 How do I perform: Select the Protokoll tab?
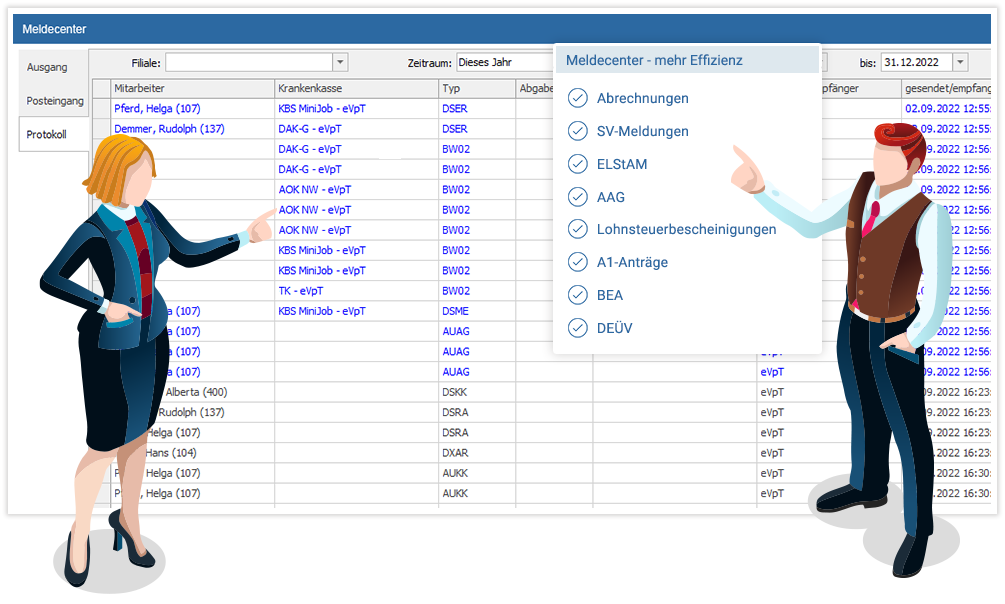[47, 134]
